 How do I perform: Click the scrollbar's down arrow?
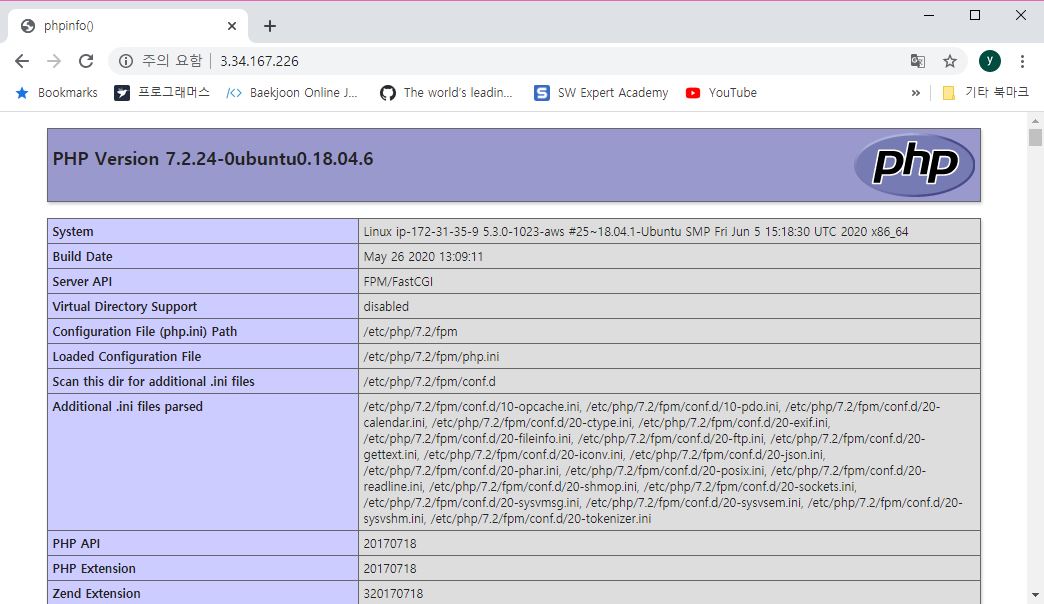click(1036, 595)
